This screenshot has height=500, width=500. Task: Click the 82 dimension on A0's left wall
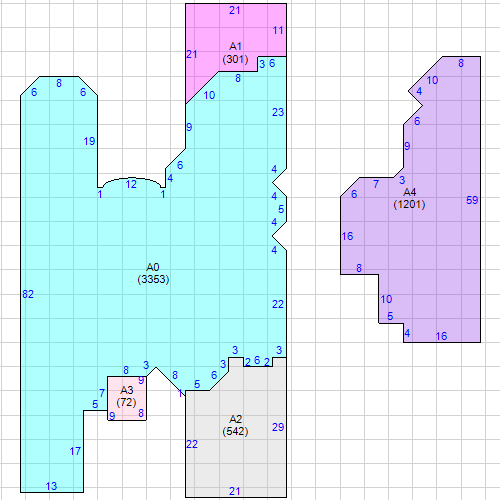(28, 294)
